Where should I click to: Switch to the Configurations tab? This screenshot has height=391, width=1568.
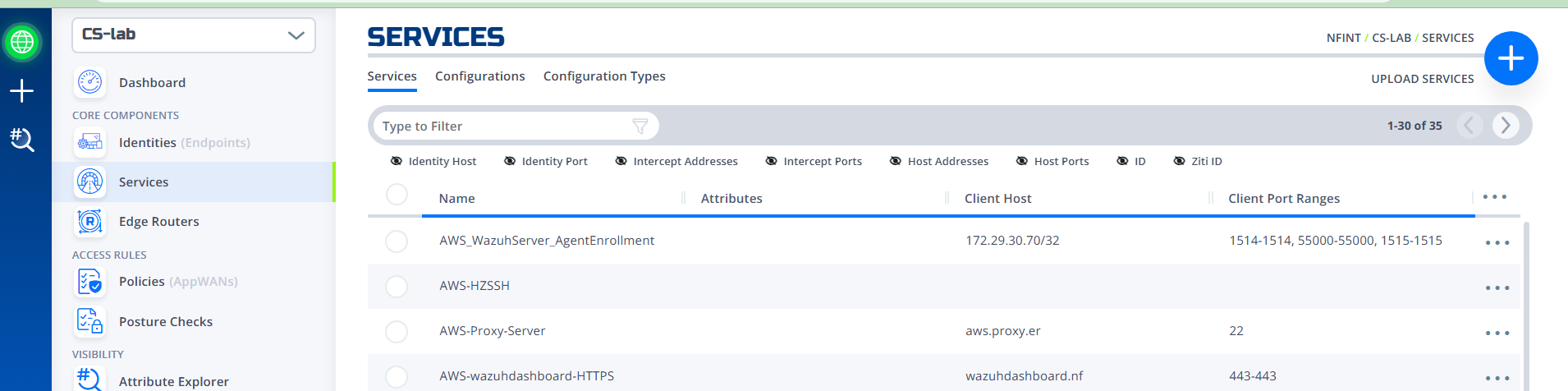tap(479, 76)
